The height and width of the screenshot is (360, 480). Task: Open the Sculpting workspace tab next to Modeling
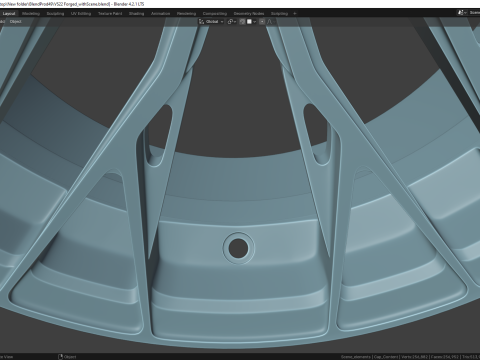(x=55, y=14)
